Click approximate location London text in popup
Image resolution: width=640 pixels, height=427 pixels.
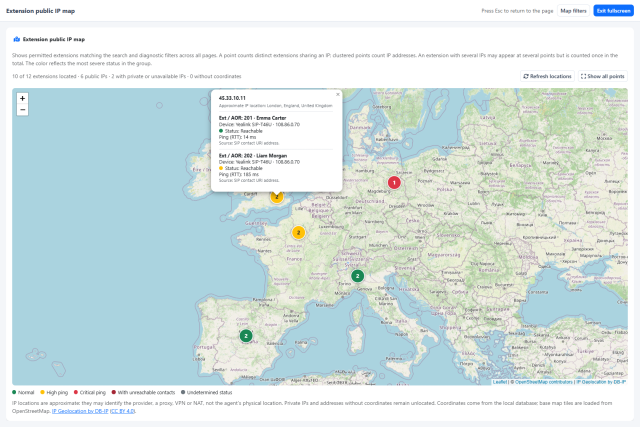tap(276, 105)
